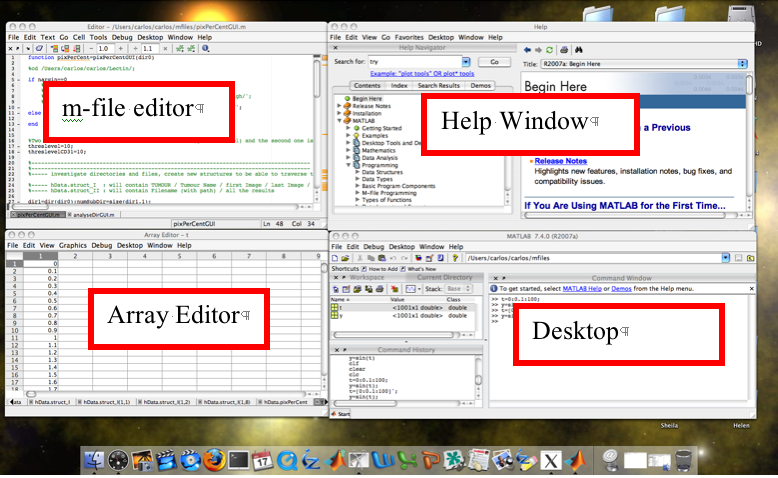Click the Print icon in Help window toolbar

tap(564, 50)
